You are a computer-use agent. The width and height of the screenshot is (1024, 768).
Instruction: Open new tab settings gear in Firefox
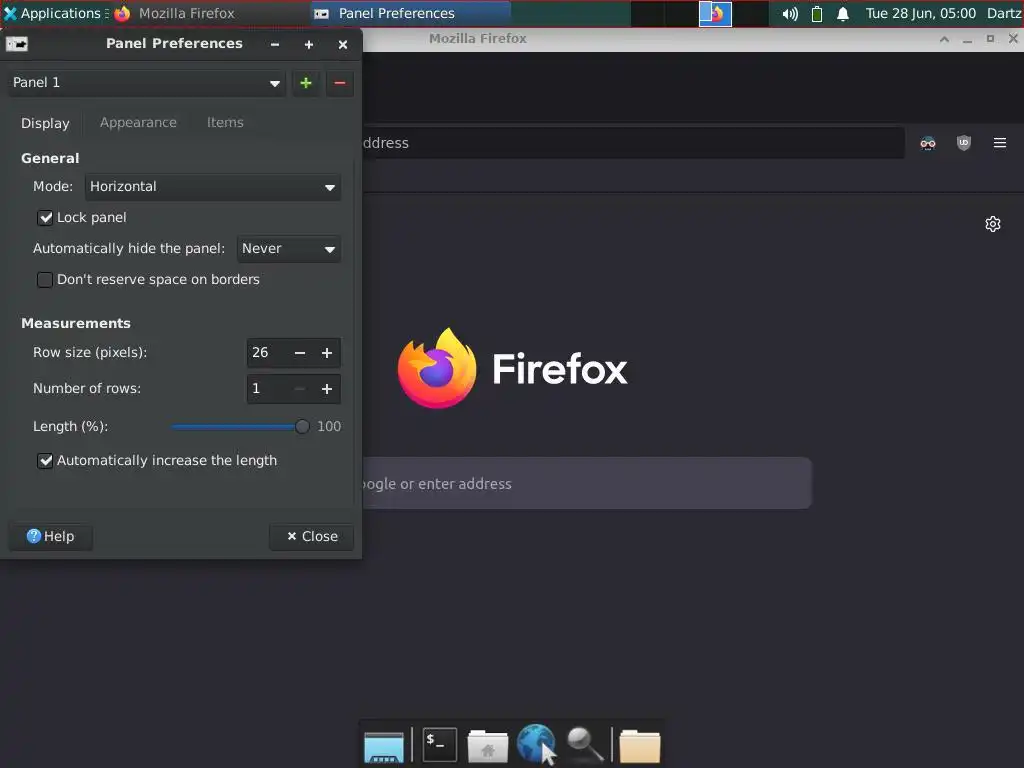coord(993,224)
